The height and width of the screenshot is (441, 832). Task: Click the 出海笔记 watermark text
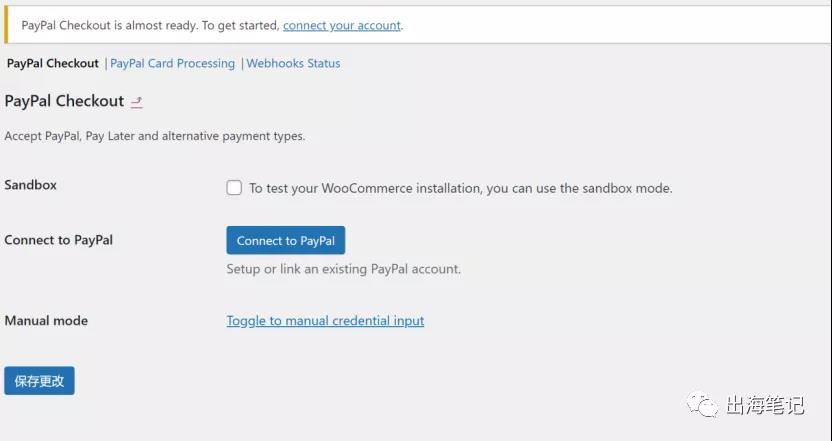[x=765, y=405]
